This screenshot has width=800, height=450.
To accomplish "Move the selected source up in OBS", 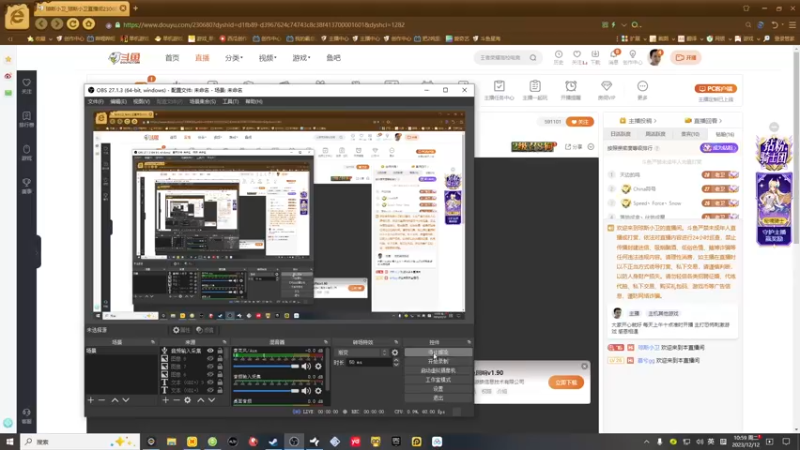I will click(201, 401).
